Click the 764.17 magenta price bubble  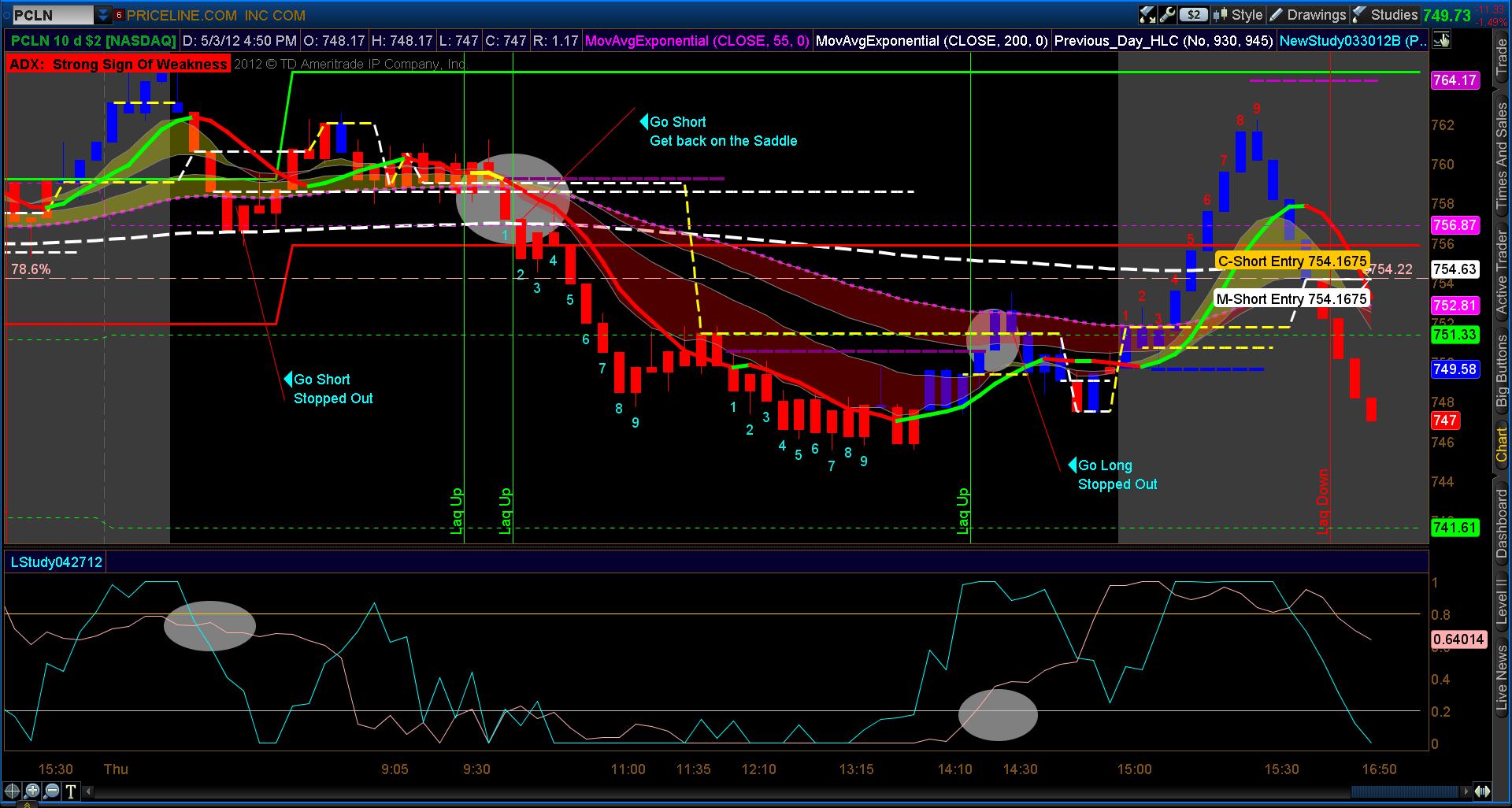(1455, 80)
